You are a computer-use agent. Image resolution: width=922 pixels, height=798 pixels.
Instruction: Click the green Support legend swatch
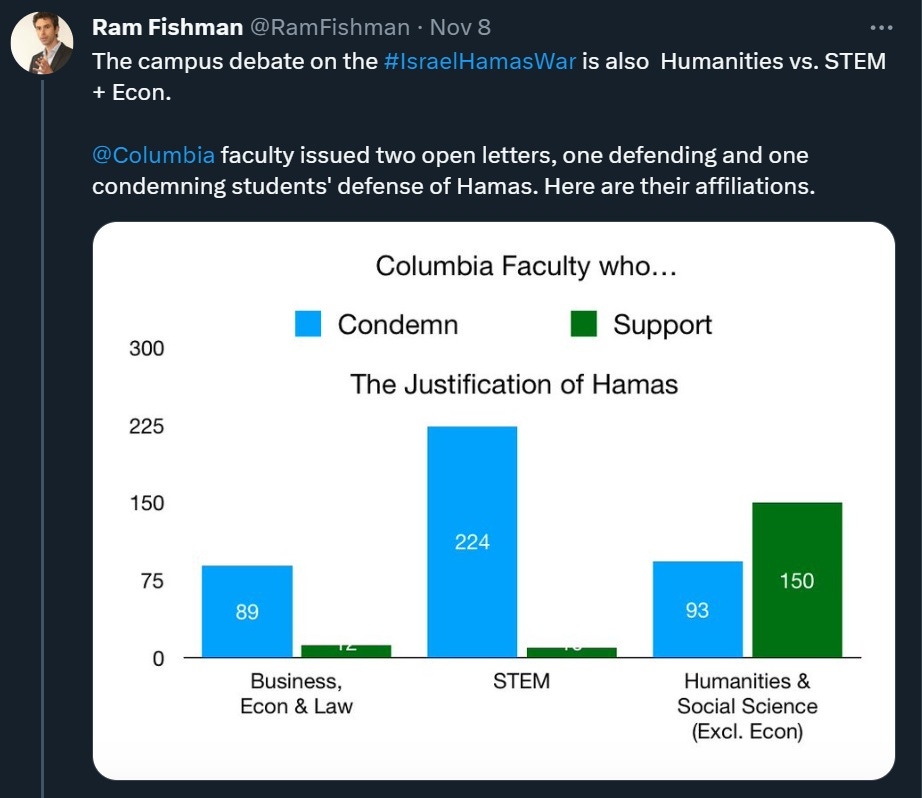coord(584,324)
